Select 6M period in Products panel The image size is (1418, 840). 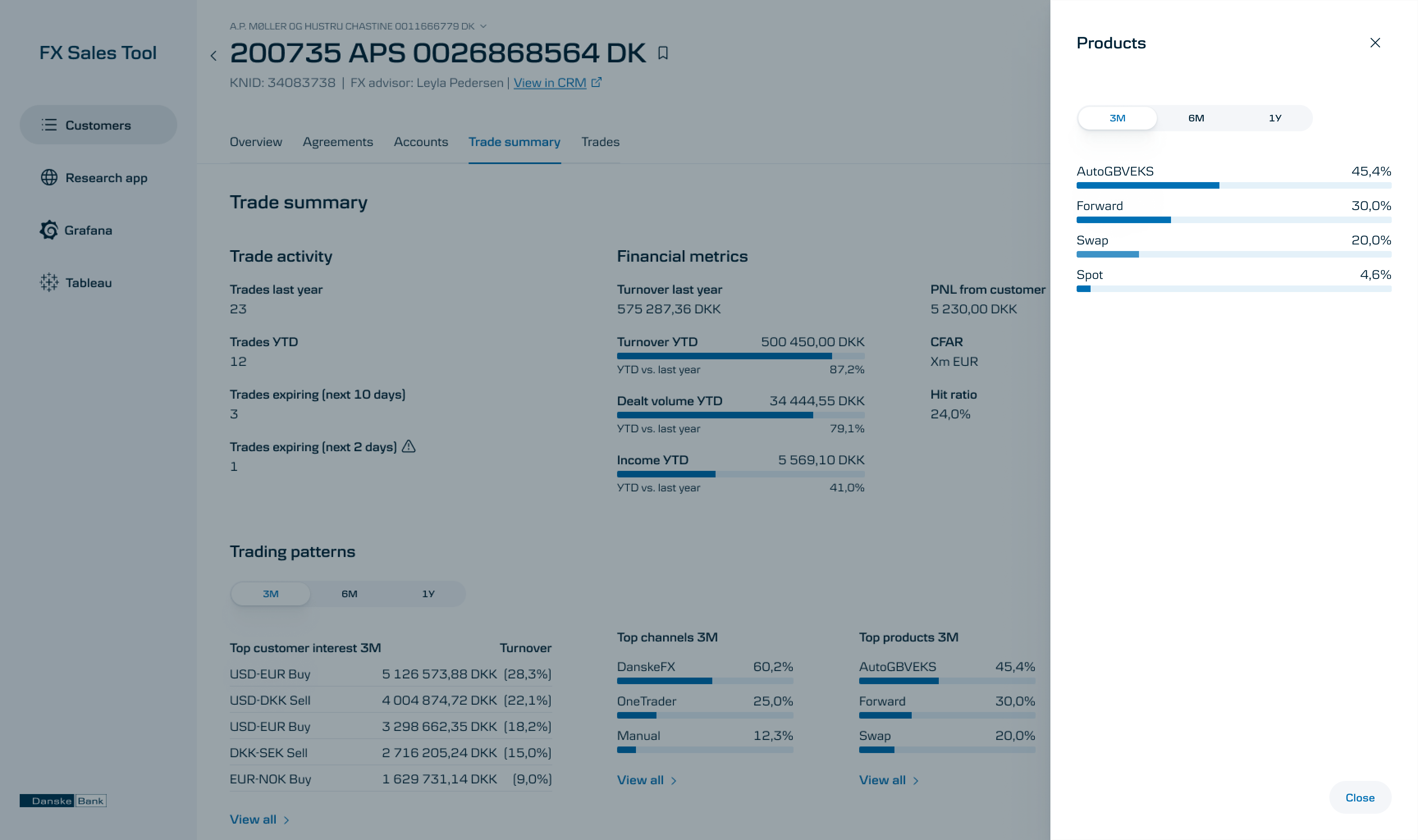(1196, 118)
